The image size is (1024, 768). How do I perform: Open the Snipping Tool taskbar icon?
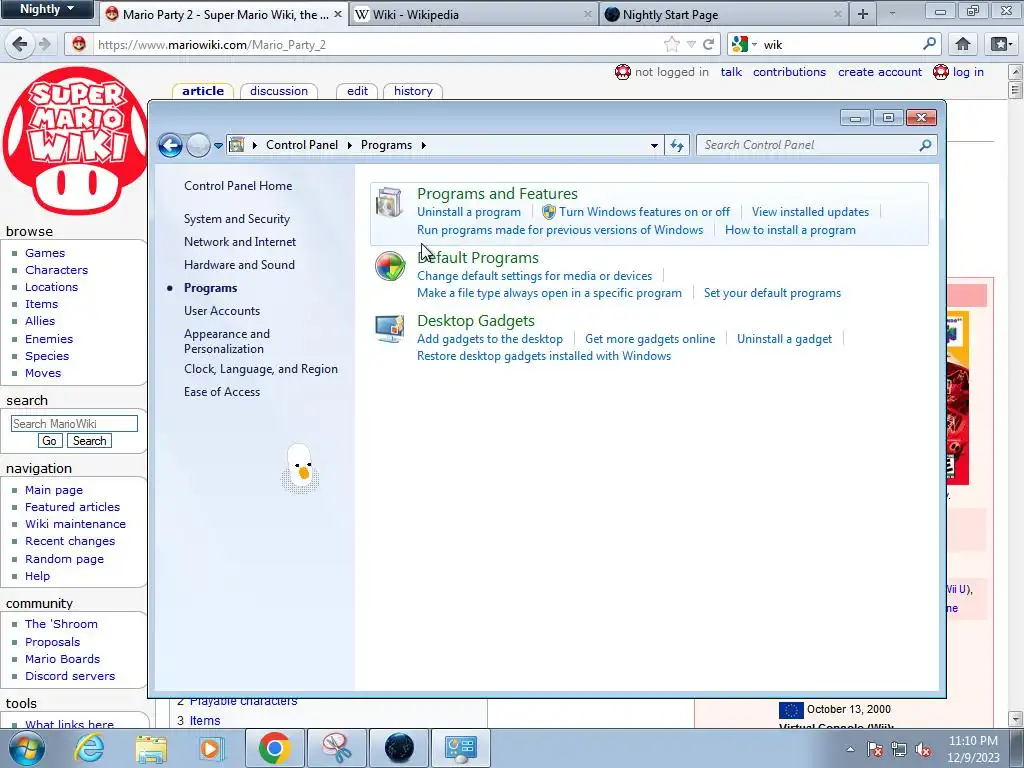(336, 748)
